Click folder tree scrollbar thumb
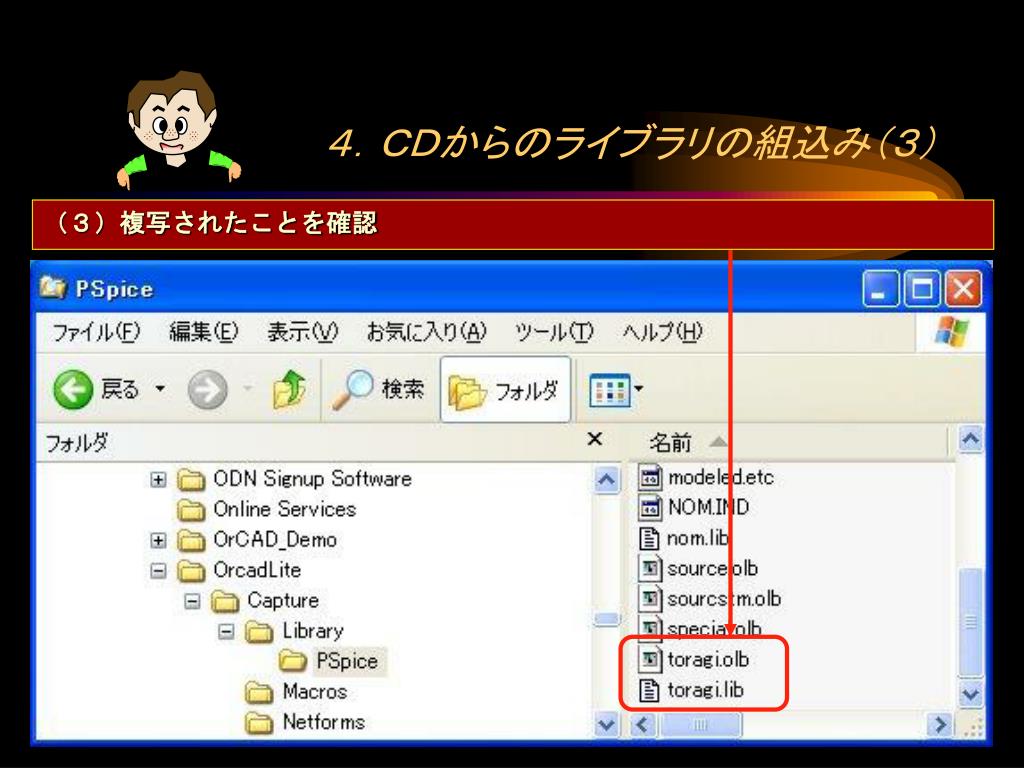This screenshot has width=1024, height=768. [x=606, y=618]
